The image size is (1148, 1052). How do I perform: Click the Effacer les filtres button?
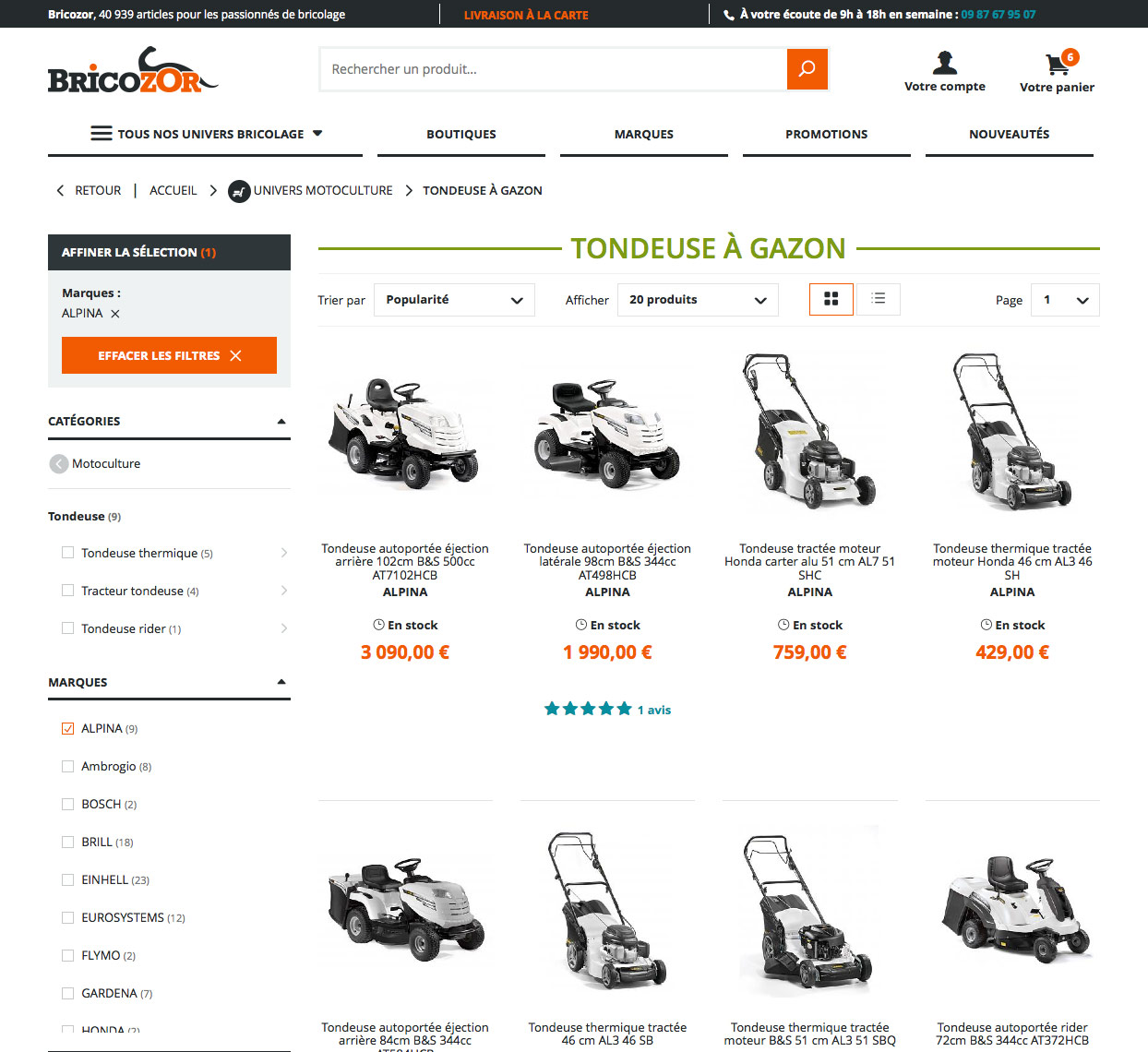(169, 355)
